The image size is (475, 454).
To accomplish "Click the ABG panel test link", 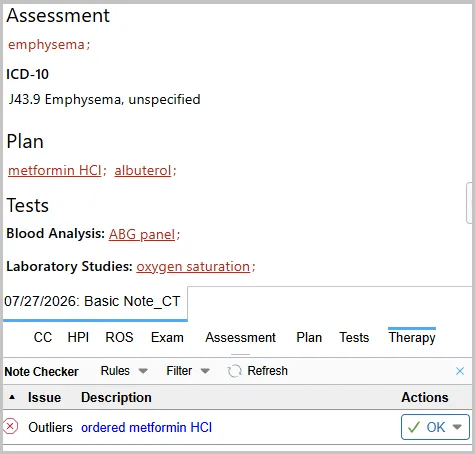I will coord(142,234).
